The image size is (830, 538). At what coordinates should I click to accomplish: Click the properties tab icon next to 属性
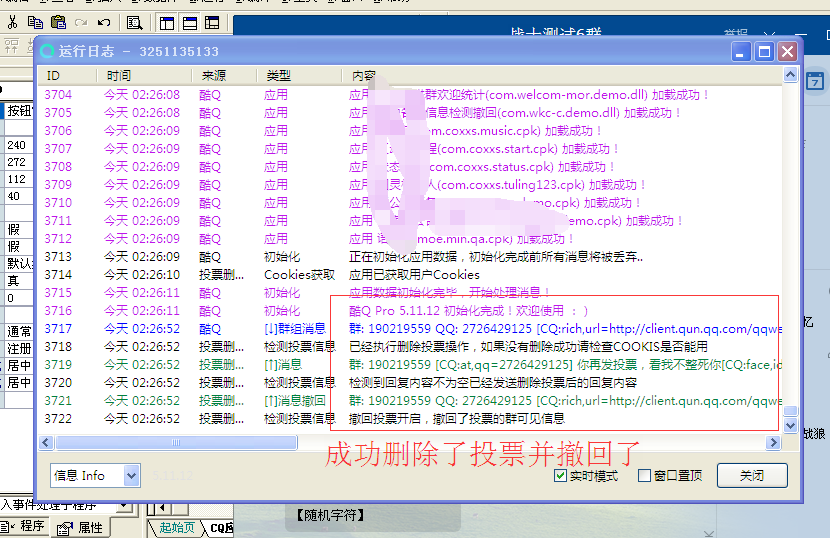click(65, 528)
